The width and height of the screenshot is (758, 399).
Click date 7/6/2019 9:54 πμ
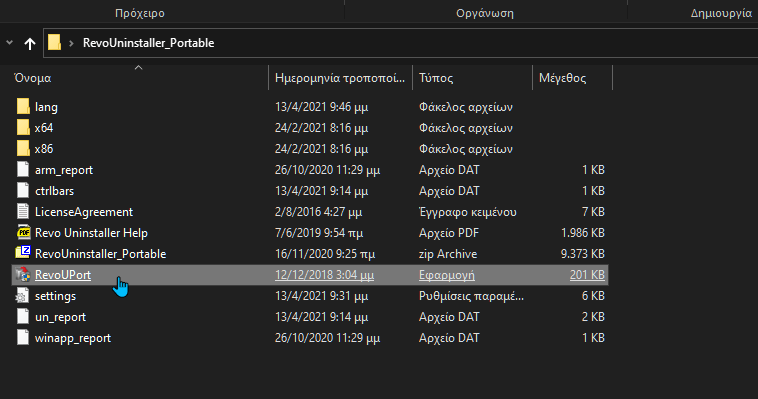[319, 233]
